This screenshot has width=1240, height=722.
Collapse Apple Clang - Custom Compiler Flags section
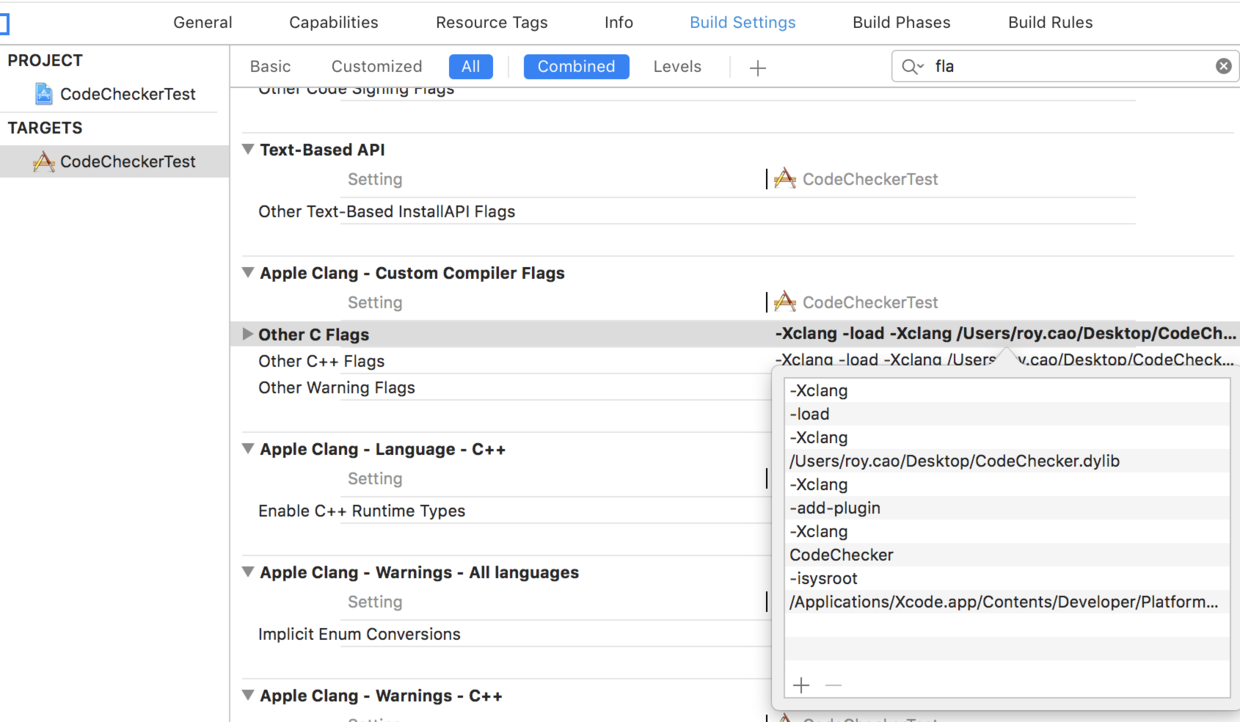[248, 273]
